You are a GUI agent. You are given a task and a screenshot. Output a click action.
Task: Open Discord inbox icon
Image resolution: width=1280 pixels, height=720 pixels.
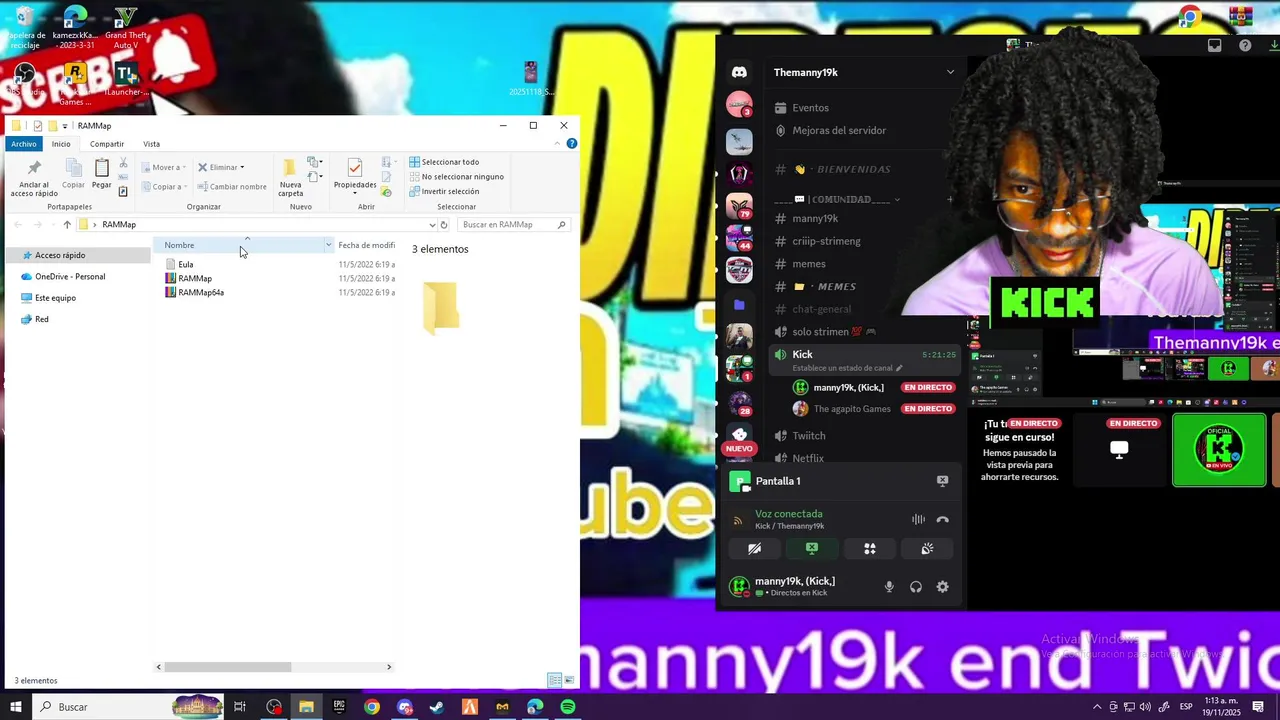tap(1215, 45)
